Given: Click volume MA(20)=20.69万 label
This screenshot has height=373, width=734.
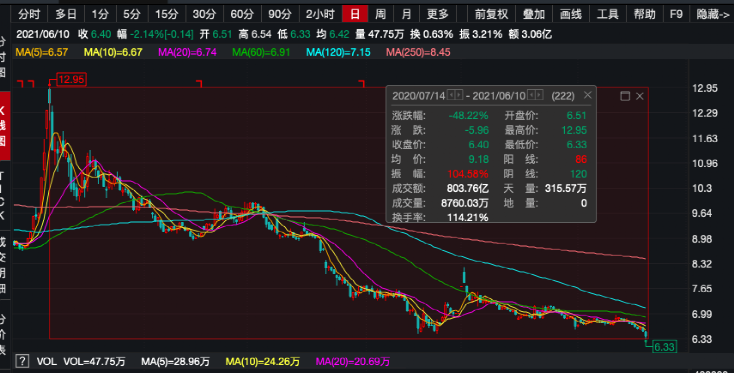Looking at the screenshot, I should 352,362.
